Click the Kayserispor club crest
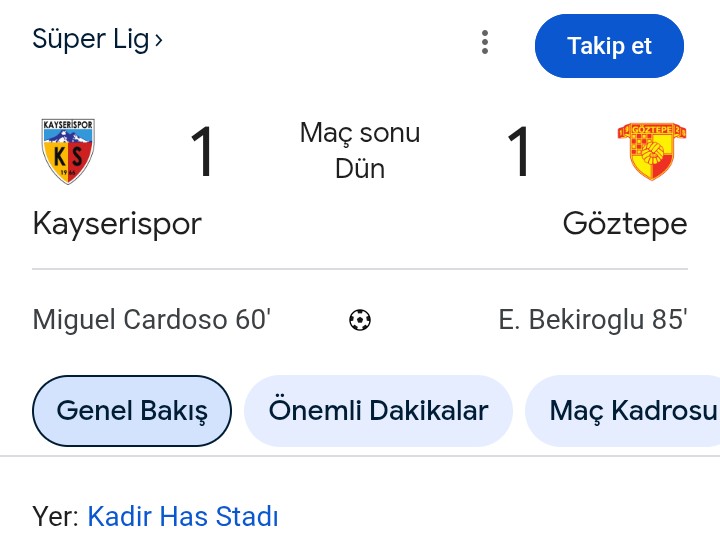720x540 pixels. coord(68,151)
